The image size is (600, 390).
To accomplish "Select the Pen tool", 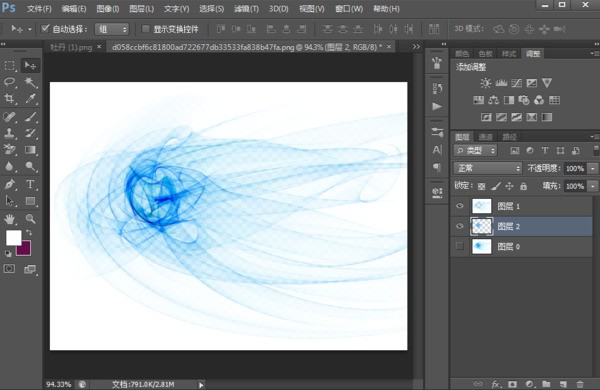I will point(9,184).
